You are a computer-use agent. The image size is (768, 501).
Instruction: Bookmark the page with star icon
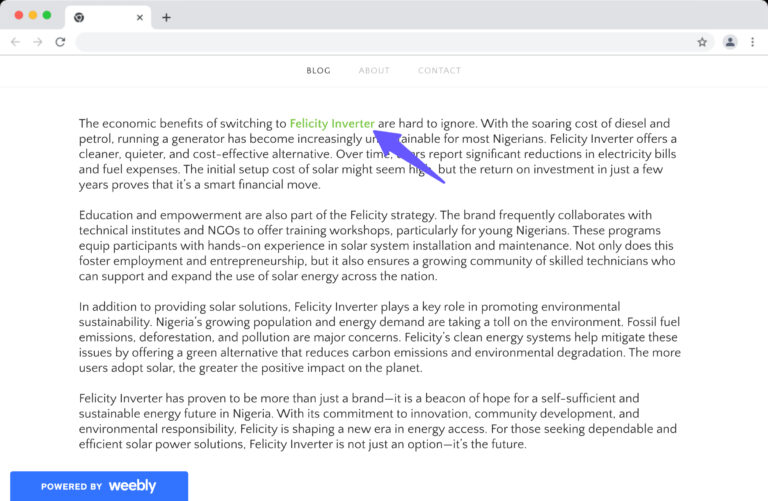point(702,42)
